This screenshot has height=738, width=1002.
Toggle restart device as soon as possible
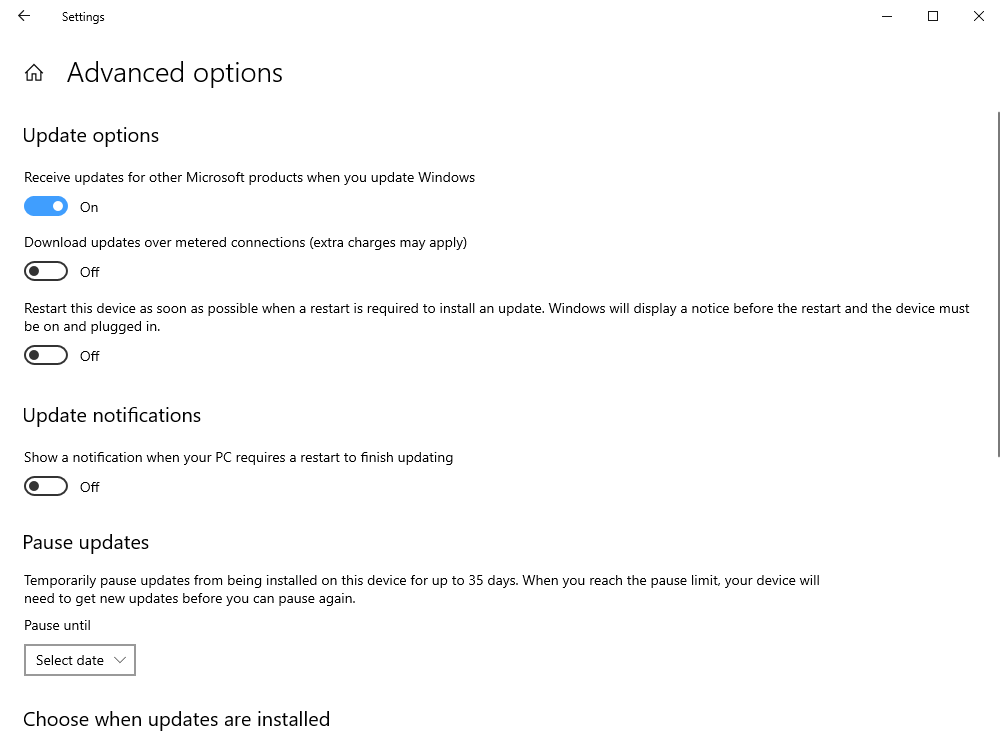tap(46, 356)
